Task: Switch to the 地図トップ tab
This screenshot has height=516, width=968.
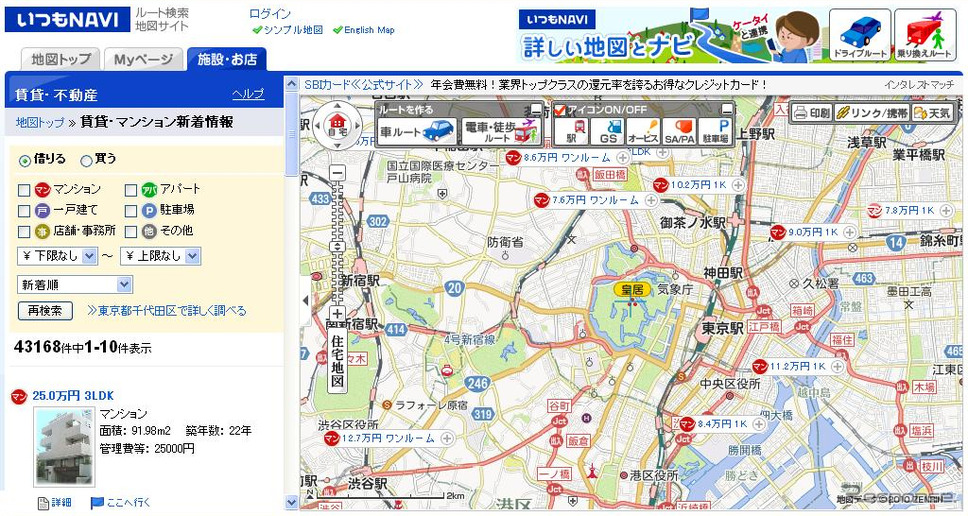Action: 60,59
